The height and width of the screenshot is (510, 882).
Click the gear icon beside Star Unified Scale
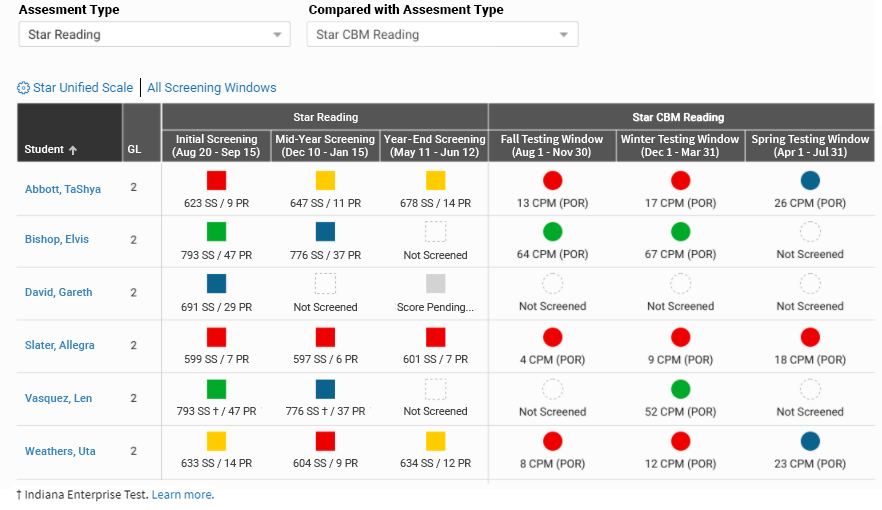(23, 88)
